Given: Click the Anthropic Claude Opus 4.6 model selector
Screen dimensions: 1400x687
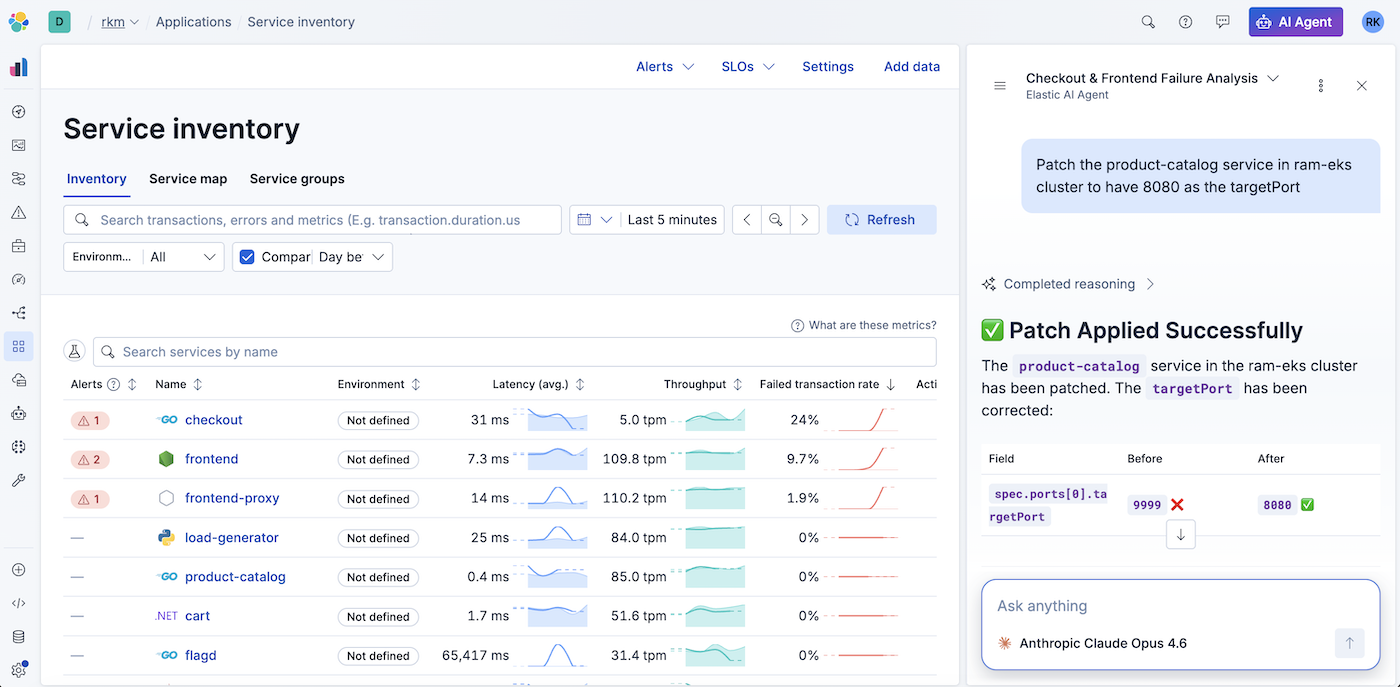Looking at the screenshot, I should click(1092, 643).
